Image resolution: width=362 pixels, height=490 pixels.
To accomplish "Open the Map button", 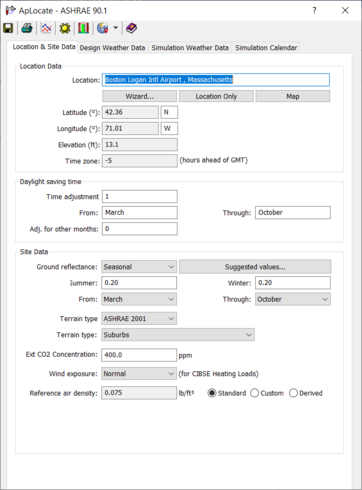I will pos(293,96).
